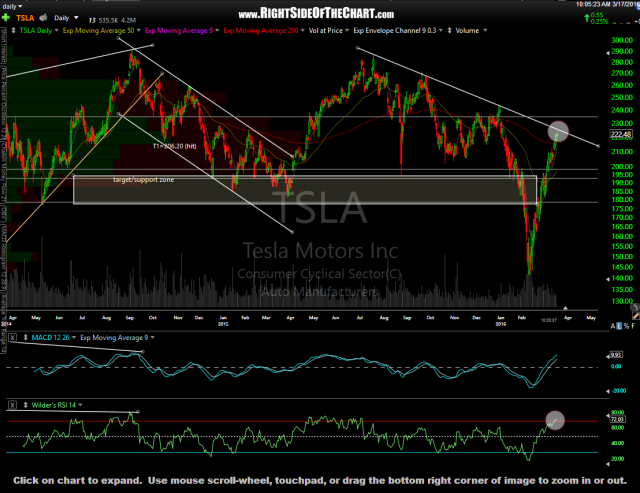Expand the Exp Moving Average 50 dropdown arrow

point(138,31)
